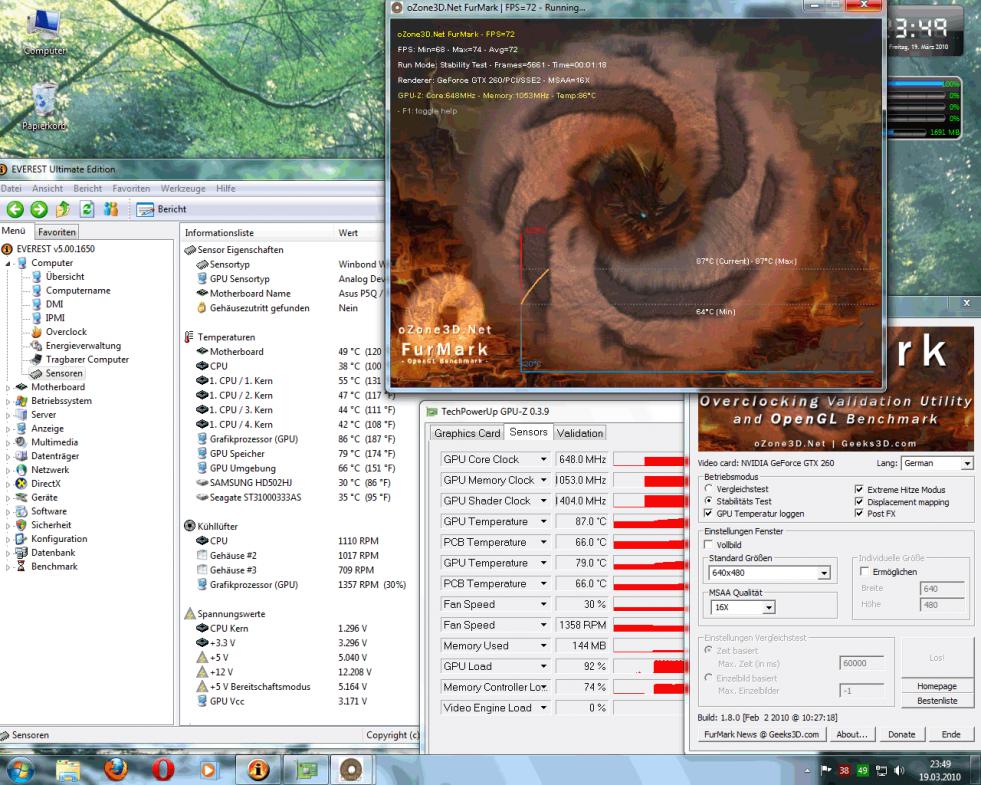Switch to the FurMark taskbar button
This screenshot has width=981, height=785.
click(352, 770)
